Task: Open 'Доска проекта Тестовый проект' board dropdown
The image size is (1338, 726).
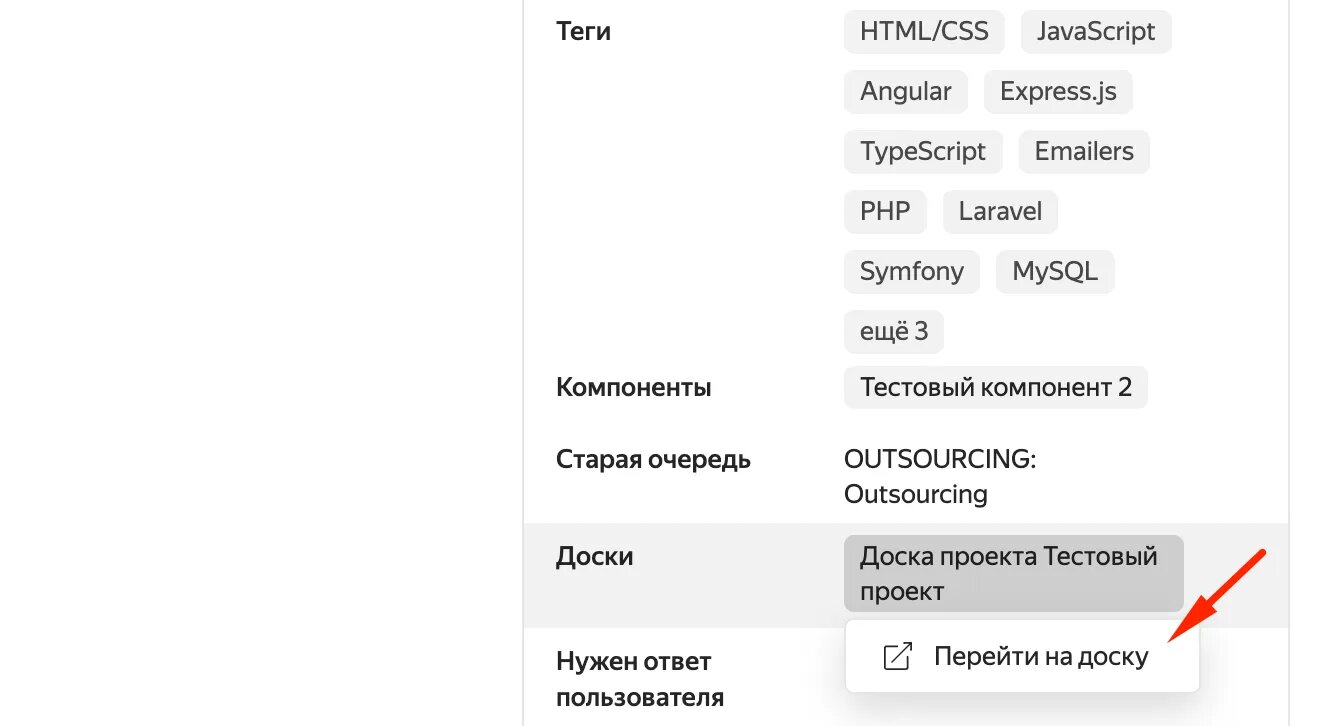Action: 1013,573
